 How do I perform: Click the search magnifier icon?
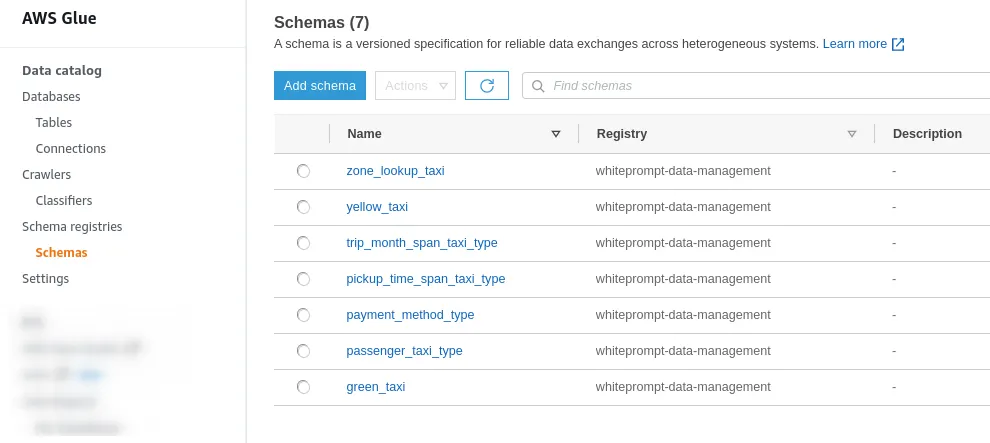pos(538,86)
